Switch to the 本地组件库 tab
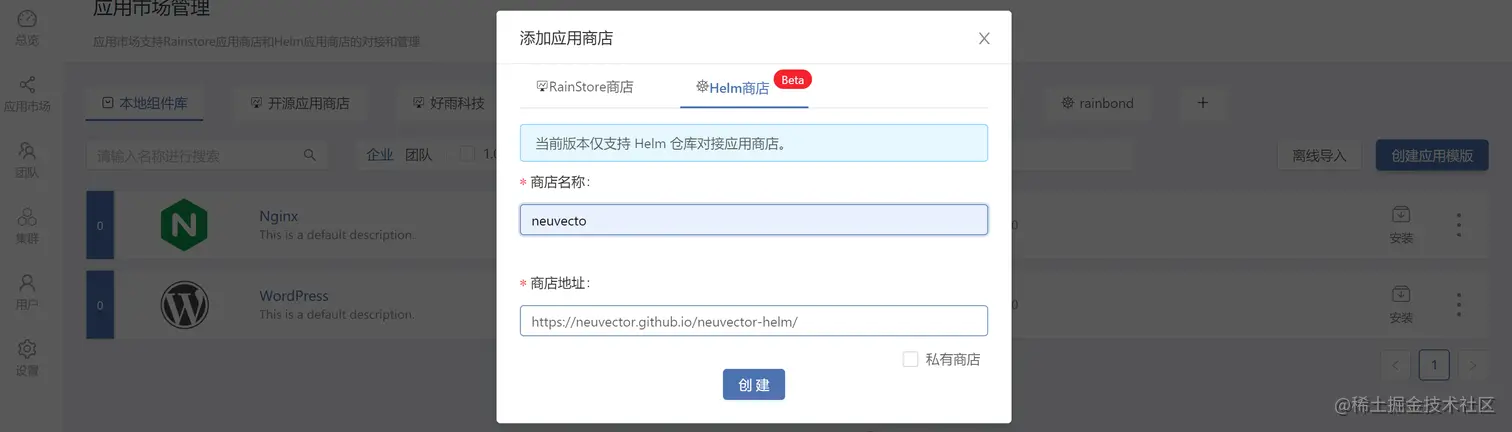 point(144,103)
